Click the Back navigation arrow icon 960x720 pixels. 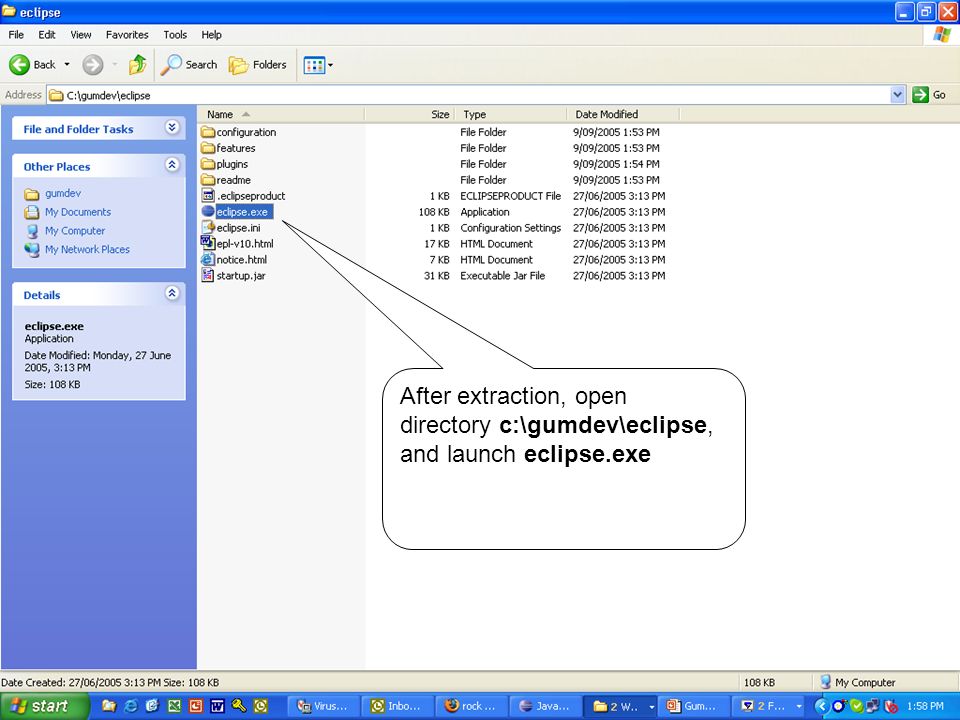[19, 64]
